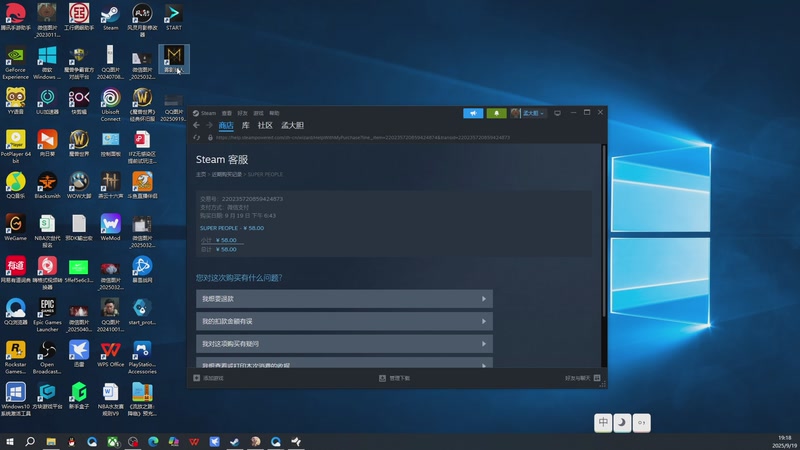Choose the partially visible receipt print option
Image resolution: width=800 pixels, height=450 pixels.
(x=344, y=363)
